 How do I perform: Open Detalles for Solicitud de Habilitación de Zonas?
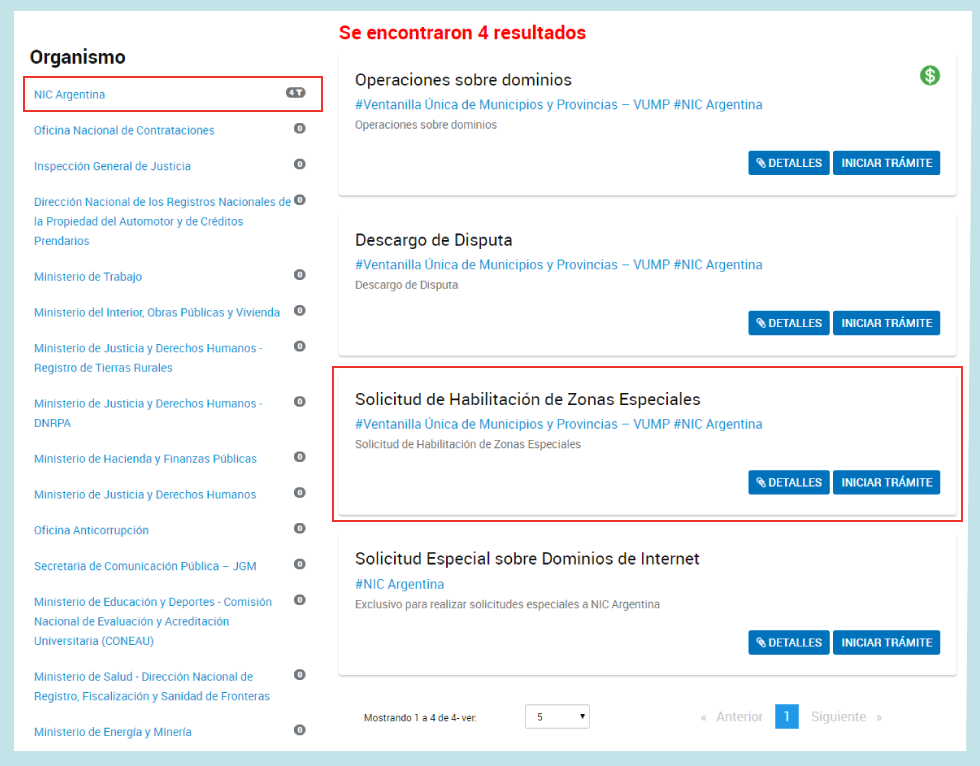click(789, 482)
